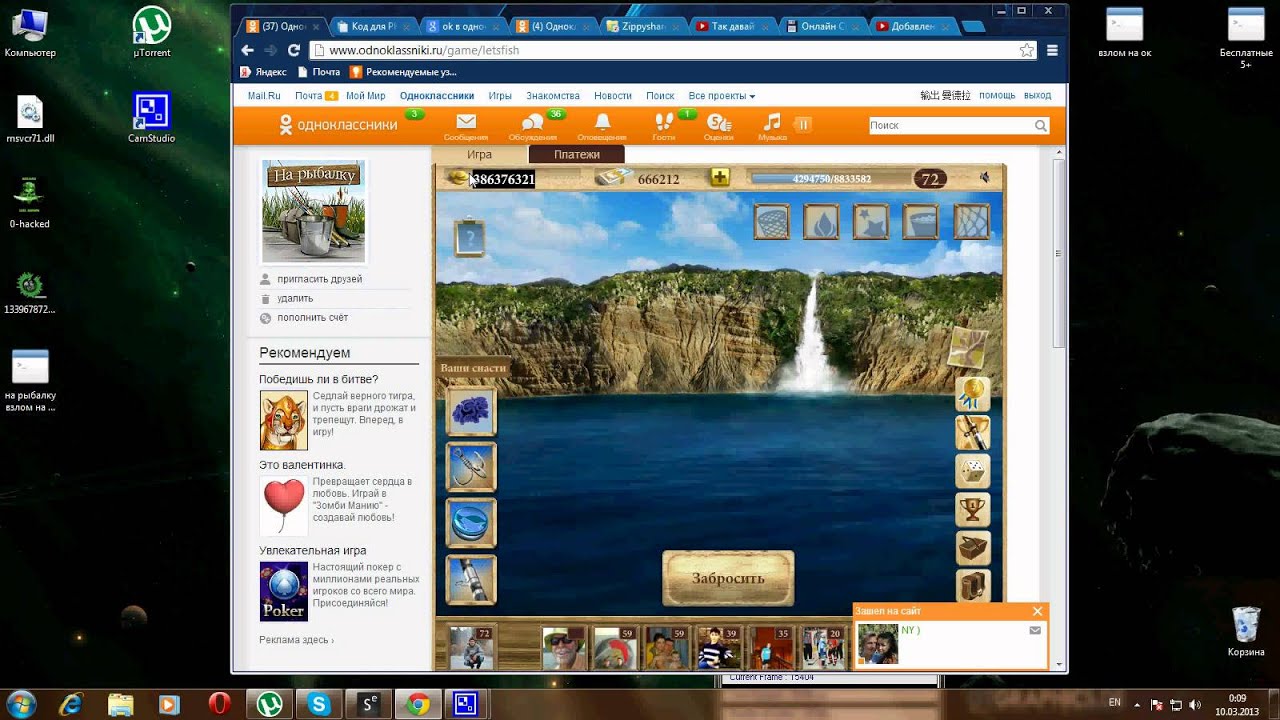This screenshot has height=720, width=1280.
Task: Open the Recycle Bin desktop icon
Action: (x=1246, y=631)
